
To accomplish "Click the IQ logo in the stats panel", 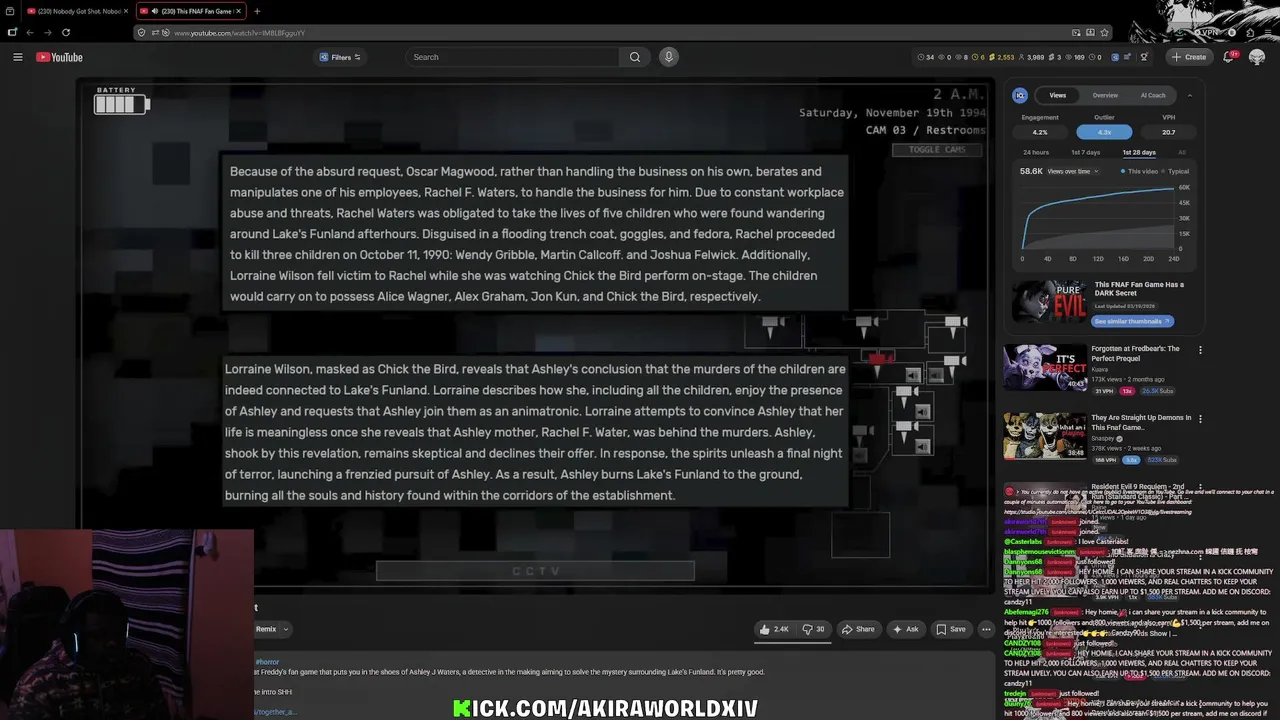I will click(x=1020, y=95).
